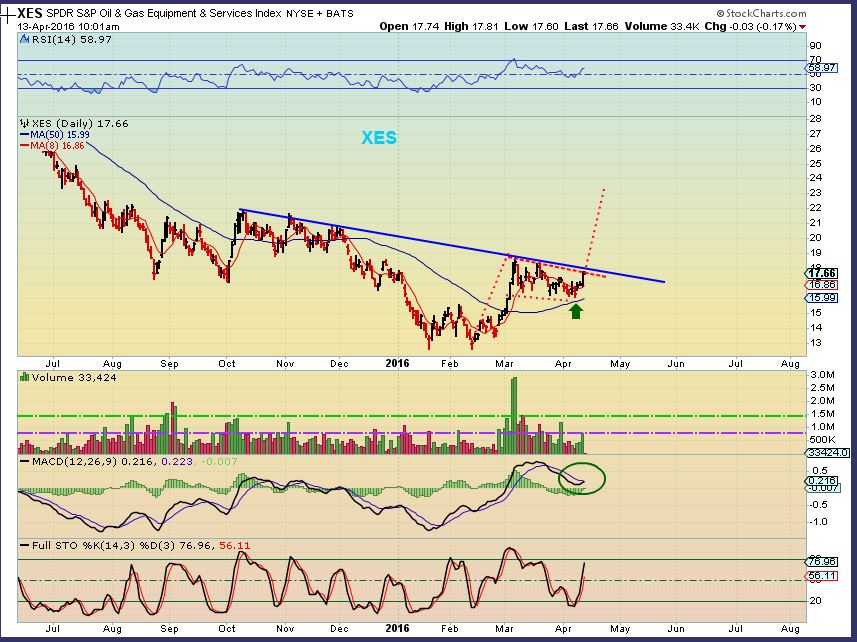The width and height of the screenshot is (857, 642).
Task: Click the 0.223 MACD signal value in legend
Action: coord(177,462)
